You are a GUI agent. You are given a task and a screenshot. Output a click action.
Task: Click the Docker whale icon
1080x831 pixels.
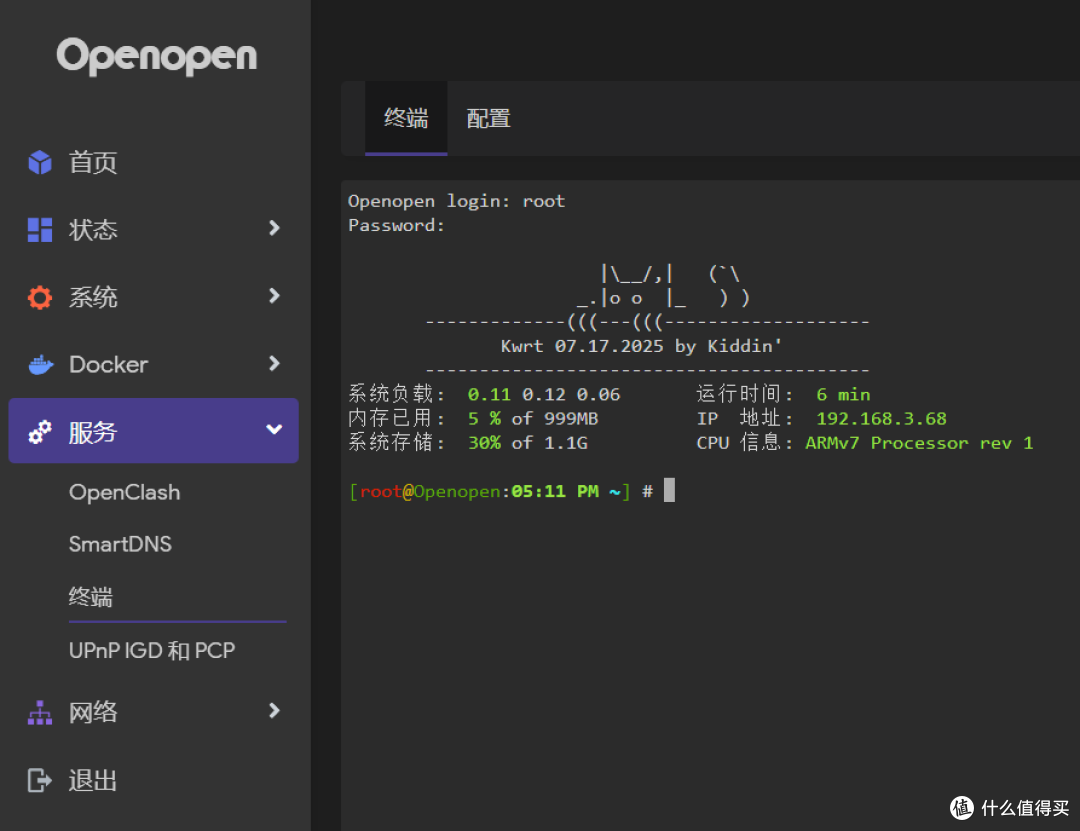tap(40, 365)
